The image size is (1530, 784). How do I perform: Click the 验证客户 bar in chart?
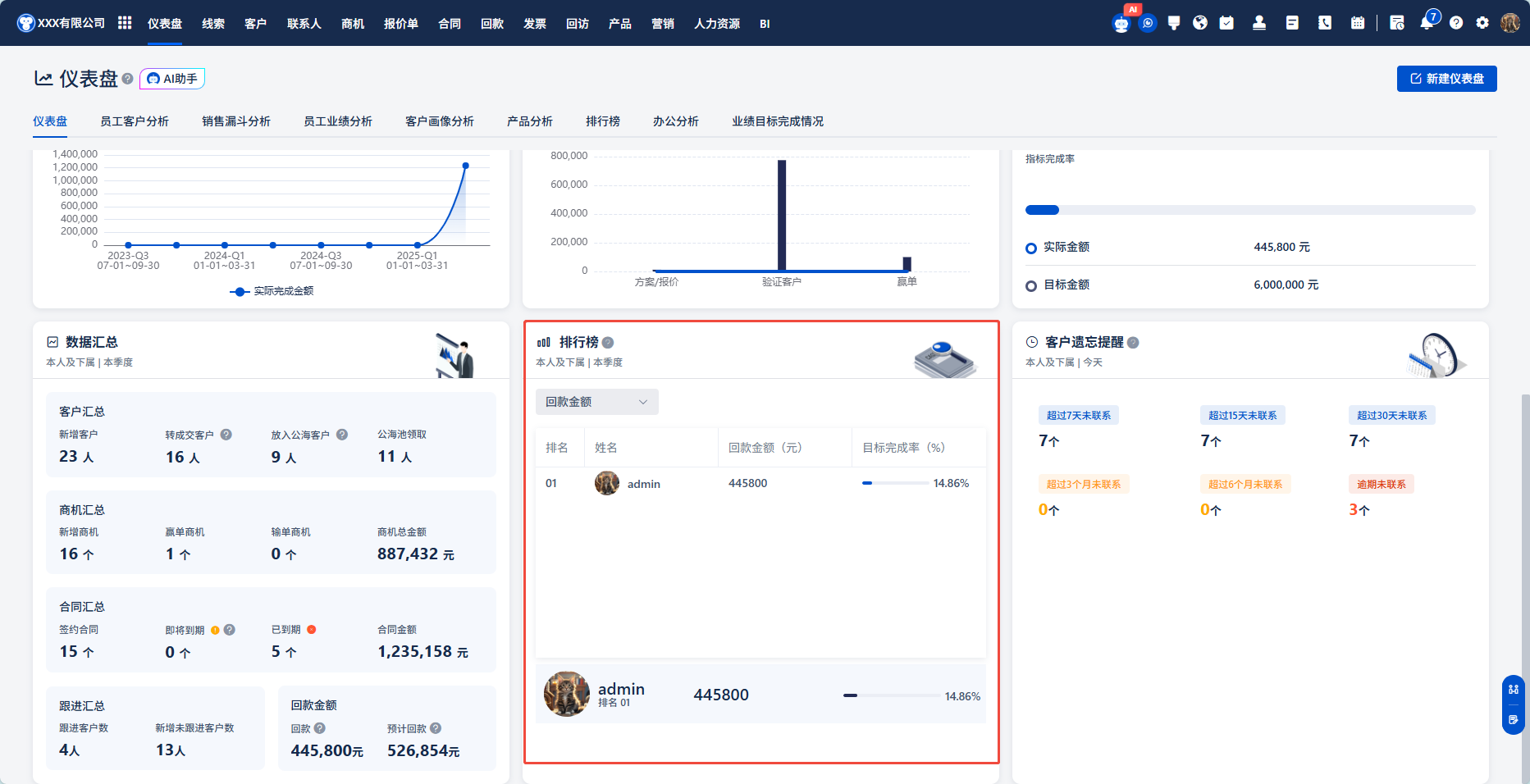pos(782,215)
